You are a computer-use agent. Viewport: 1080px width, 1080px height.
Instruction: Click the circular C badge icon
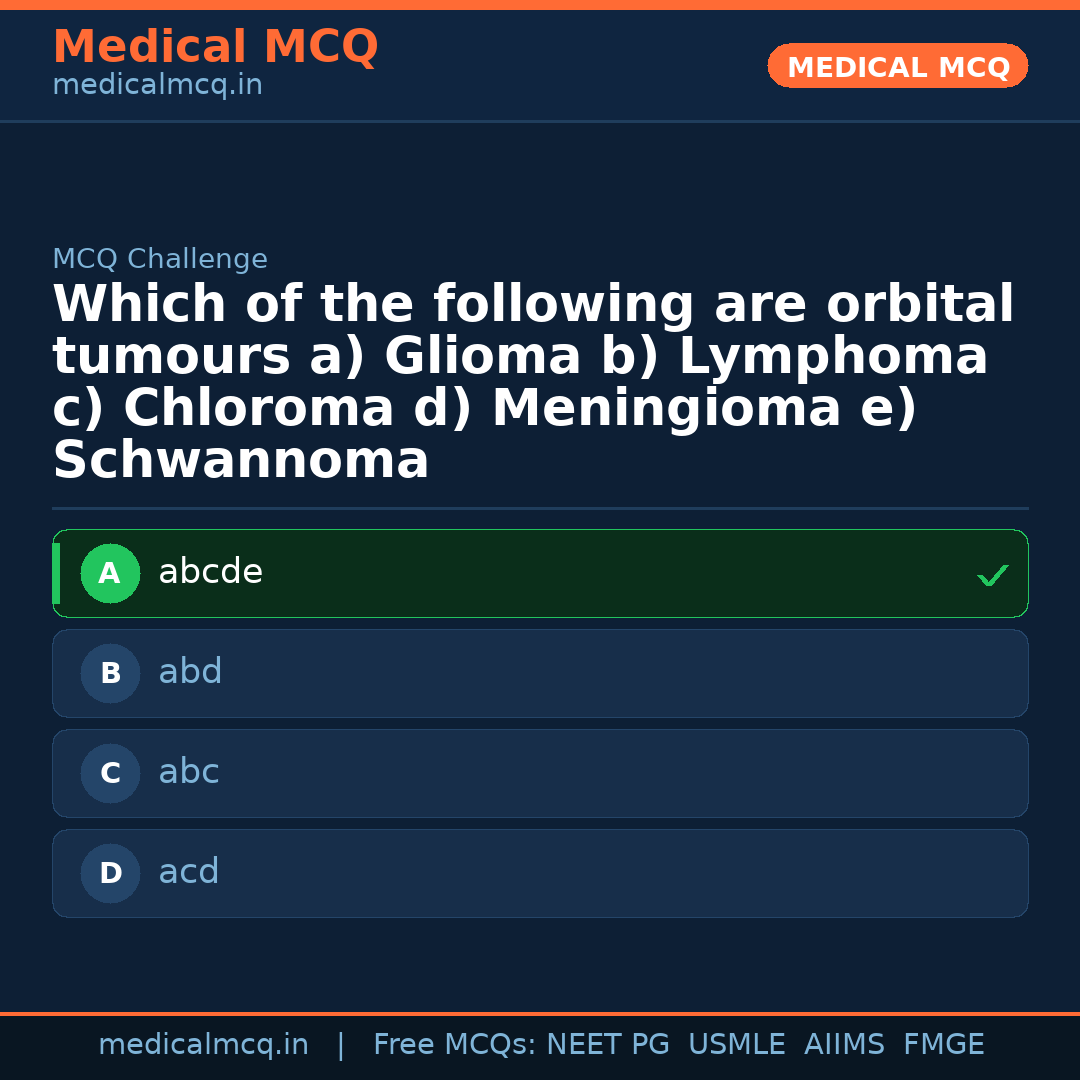[x=110, y=773]
